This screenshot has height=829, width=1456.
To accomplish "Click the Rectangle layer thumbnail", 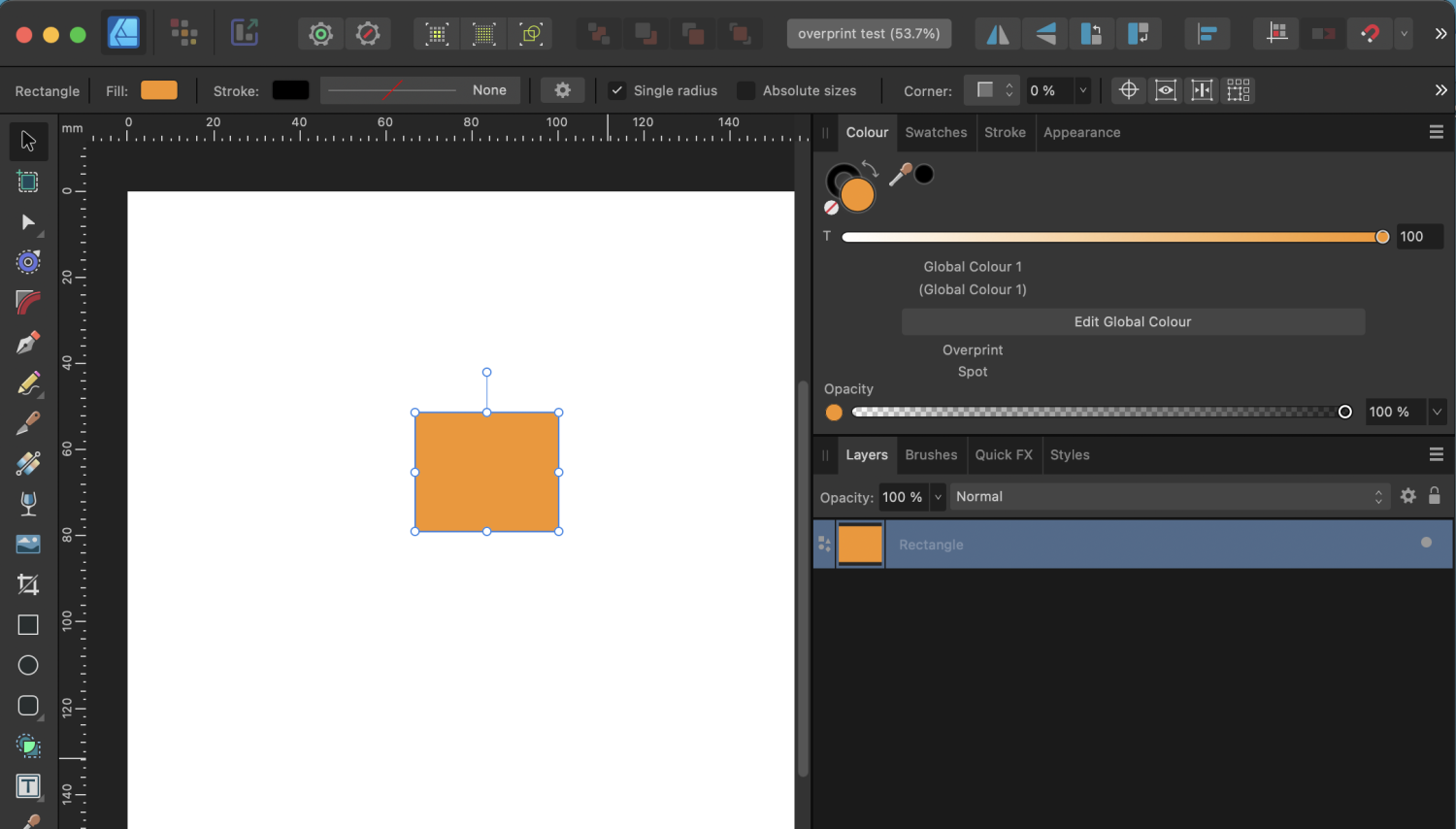I will coord(860,544).
